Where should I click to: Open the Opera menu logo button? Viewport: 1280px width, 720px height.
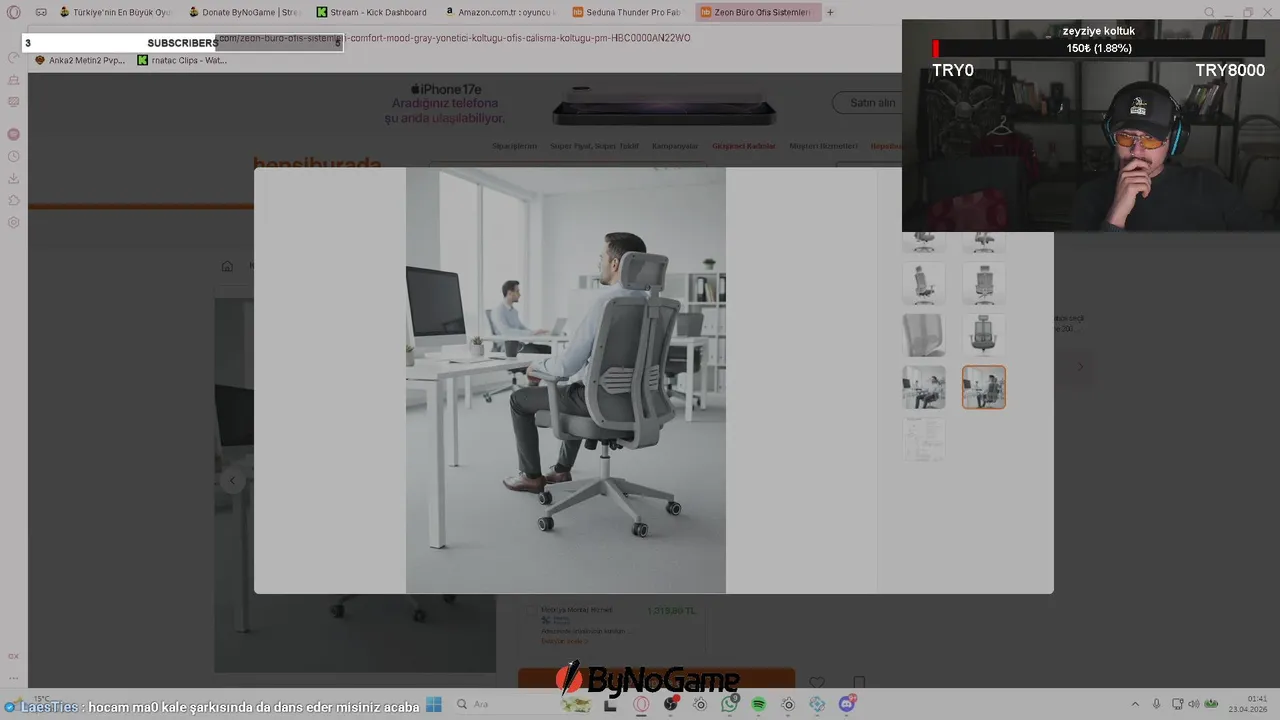[x=13, y=12]
